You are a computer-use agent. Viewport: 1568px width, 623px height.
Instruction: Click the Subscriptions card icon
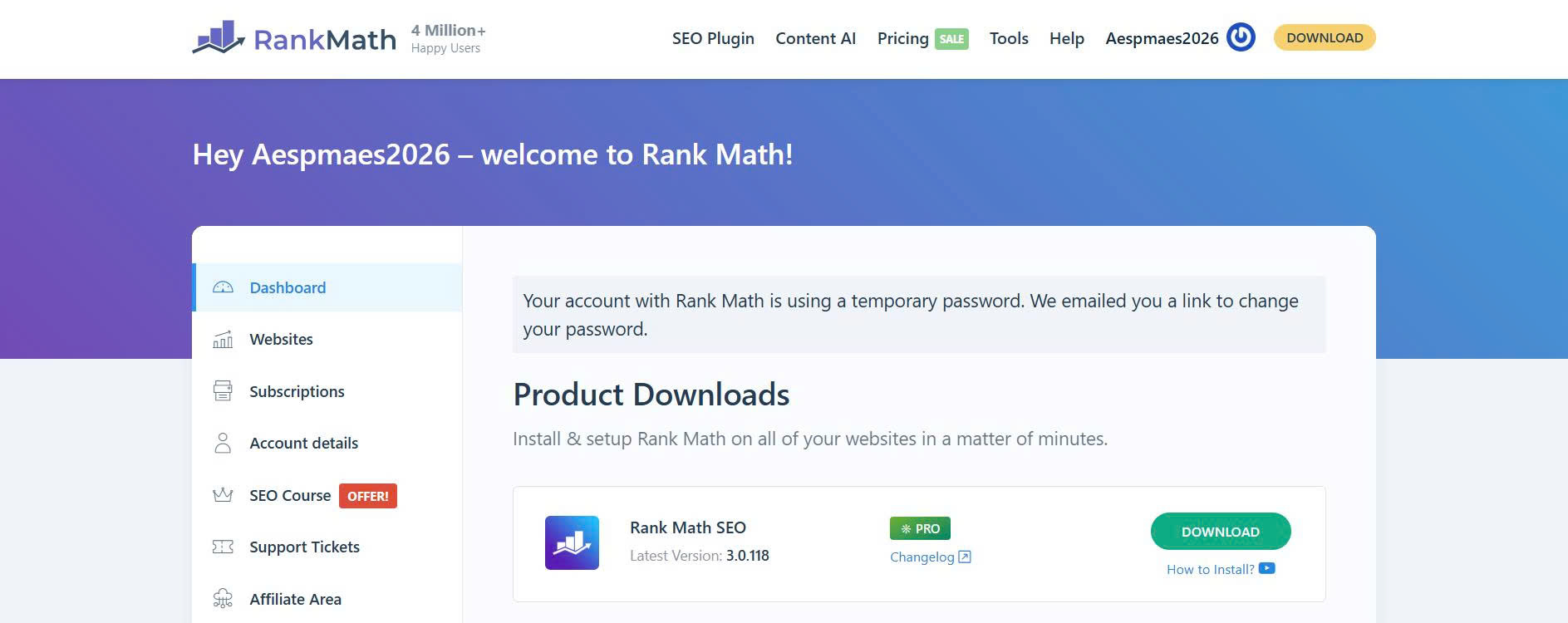(x=223, y=391)
